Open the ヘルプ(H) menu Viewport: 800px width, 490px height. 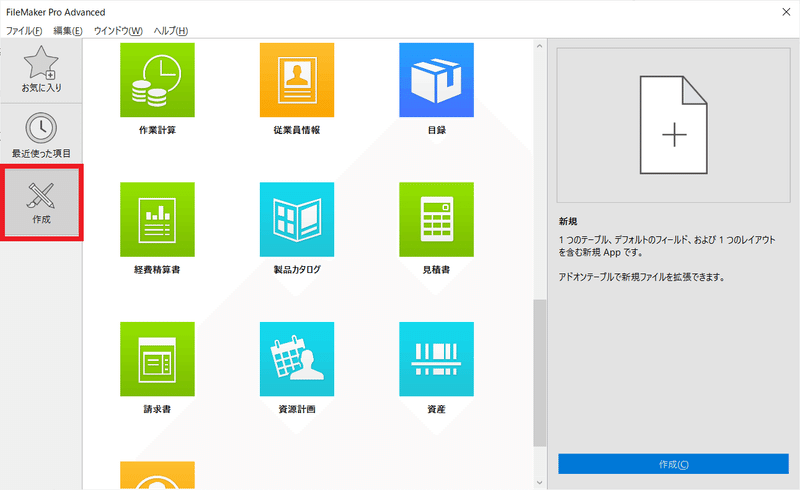tap(171, 31)
